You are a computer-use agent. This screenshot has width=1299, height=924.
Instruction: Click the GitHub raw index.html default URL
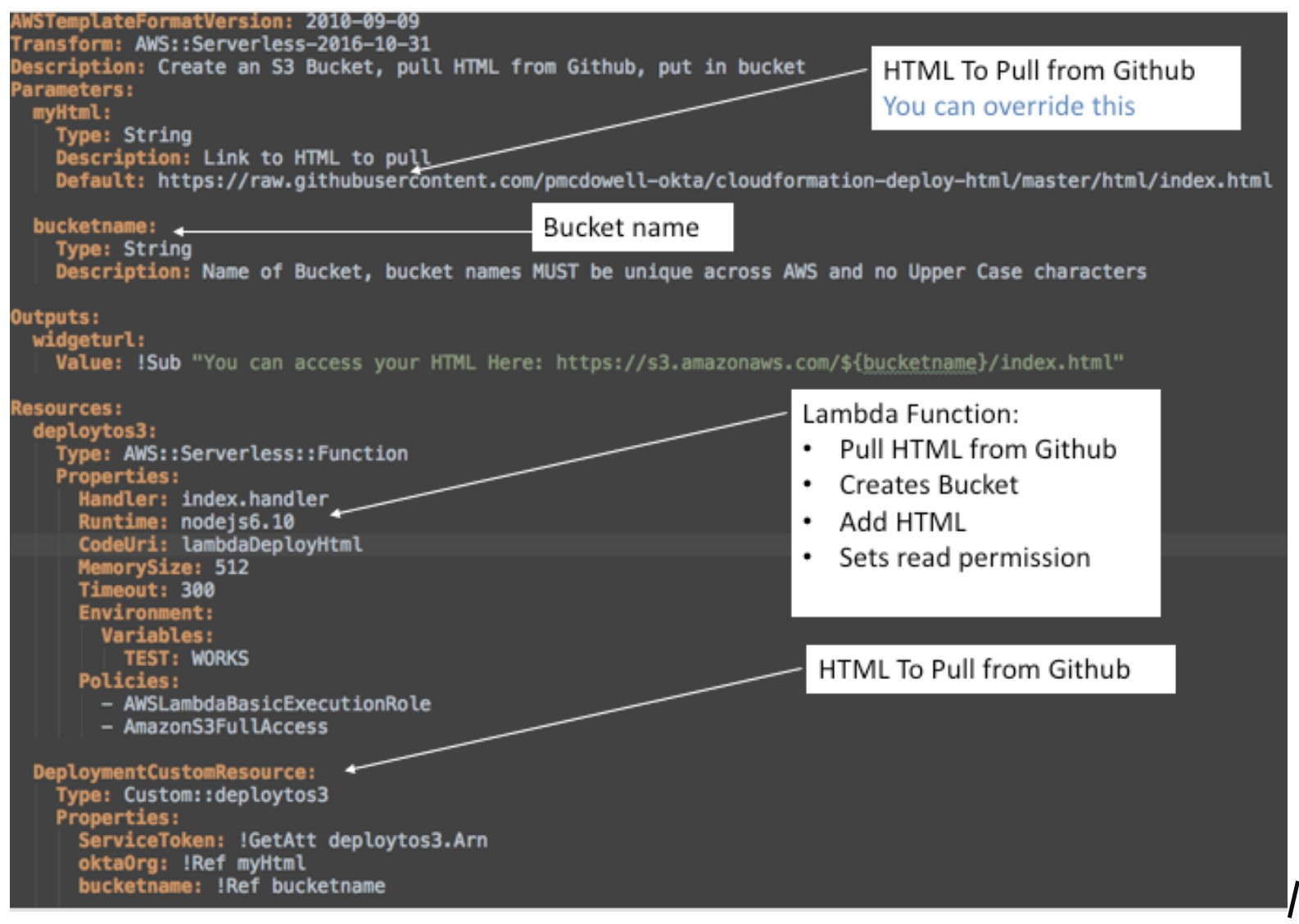[714, 181]
